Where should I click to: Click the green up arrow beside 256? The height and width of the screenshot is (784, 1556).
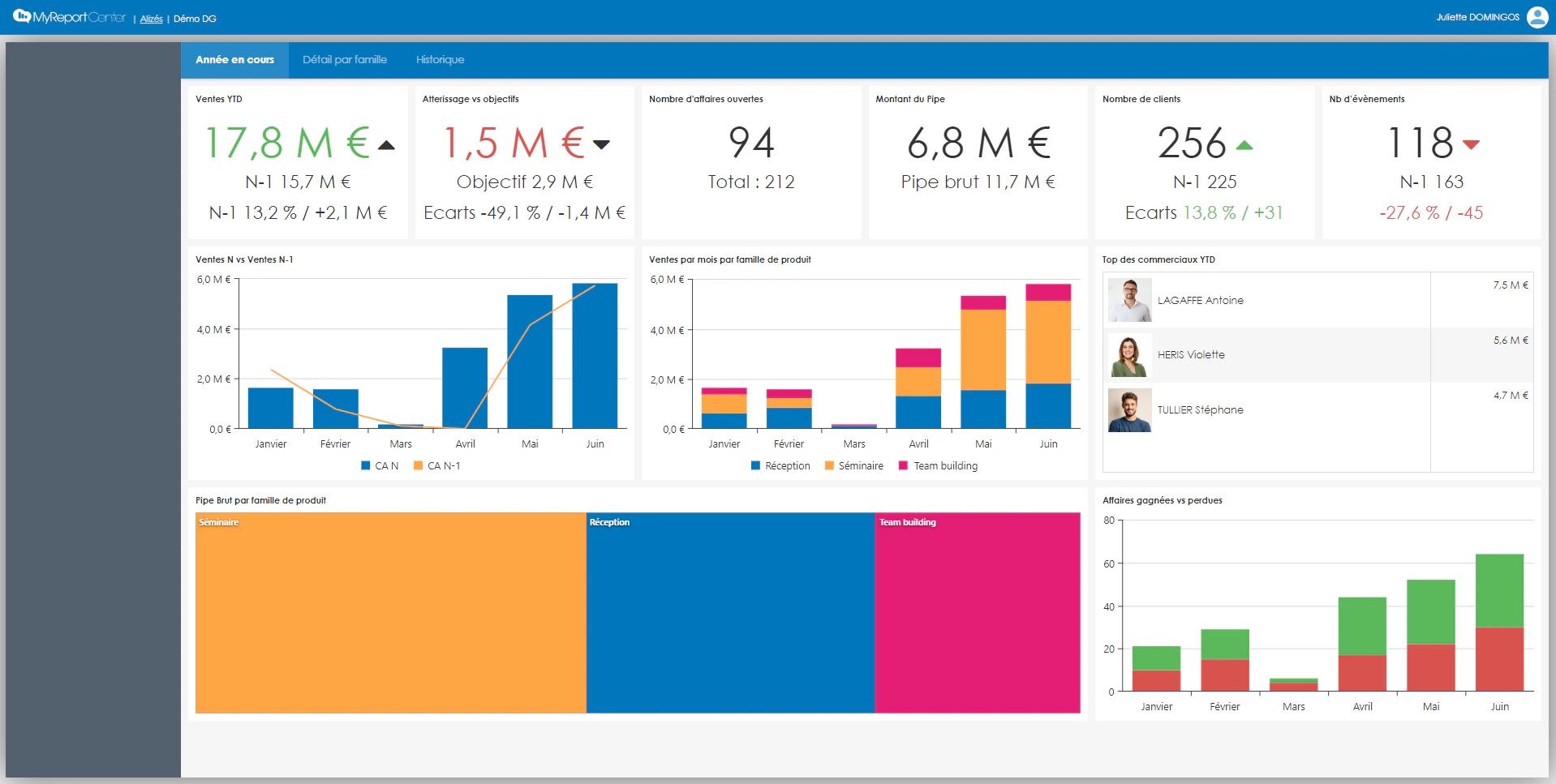tap(1244, 145)
